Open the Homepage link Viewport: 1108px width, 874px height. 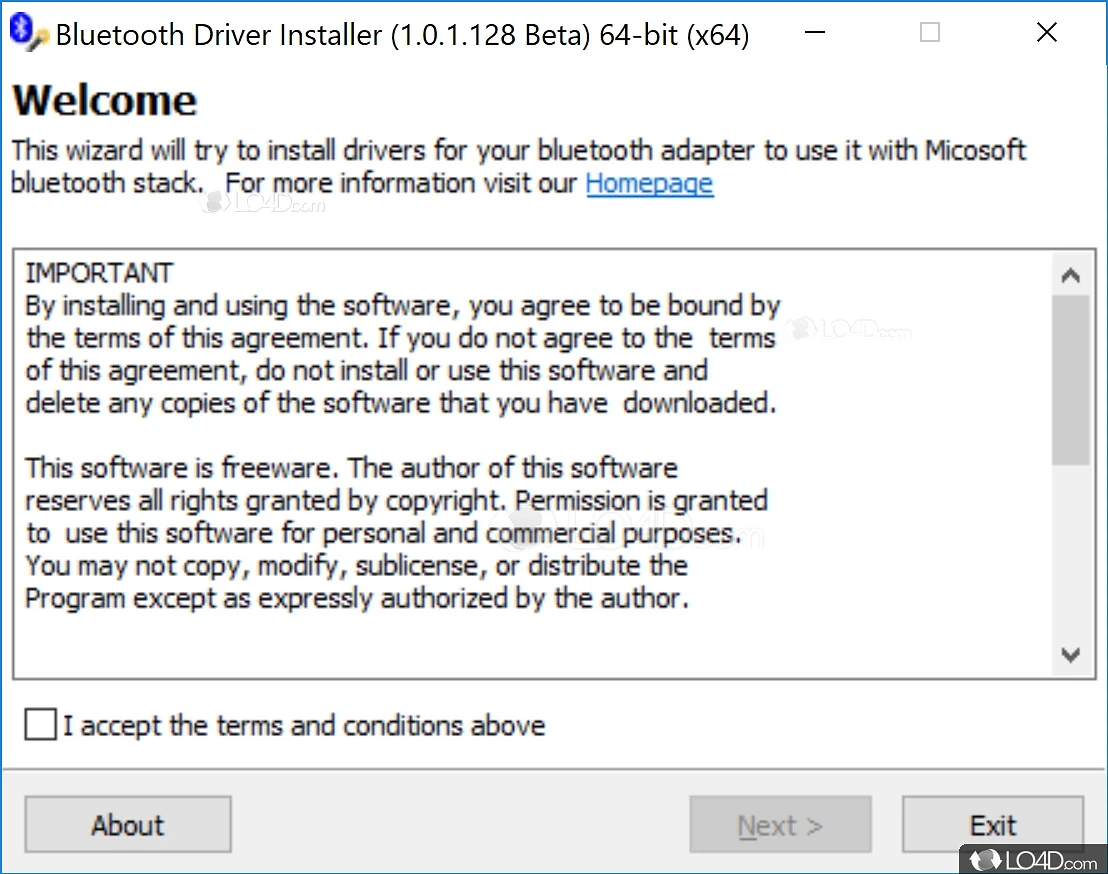point(649,184)
